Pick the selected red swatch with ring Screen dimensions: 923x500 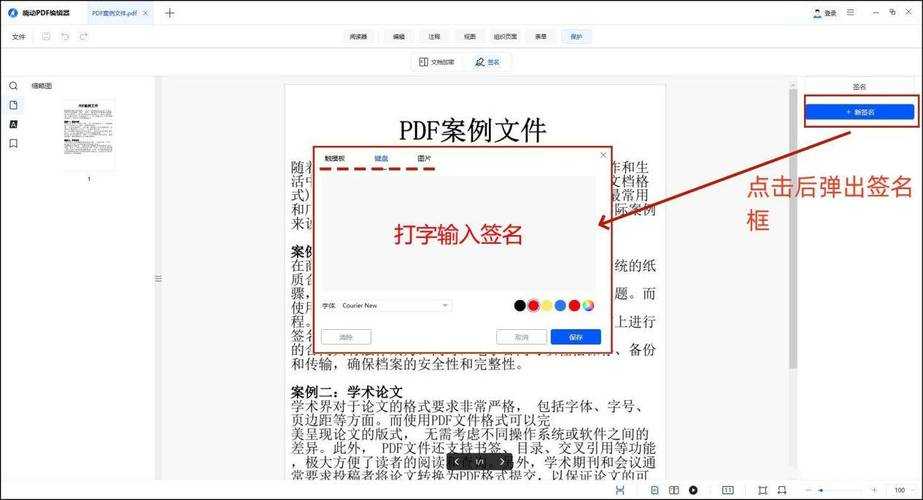[533, 305]
